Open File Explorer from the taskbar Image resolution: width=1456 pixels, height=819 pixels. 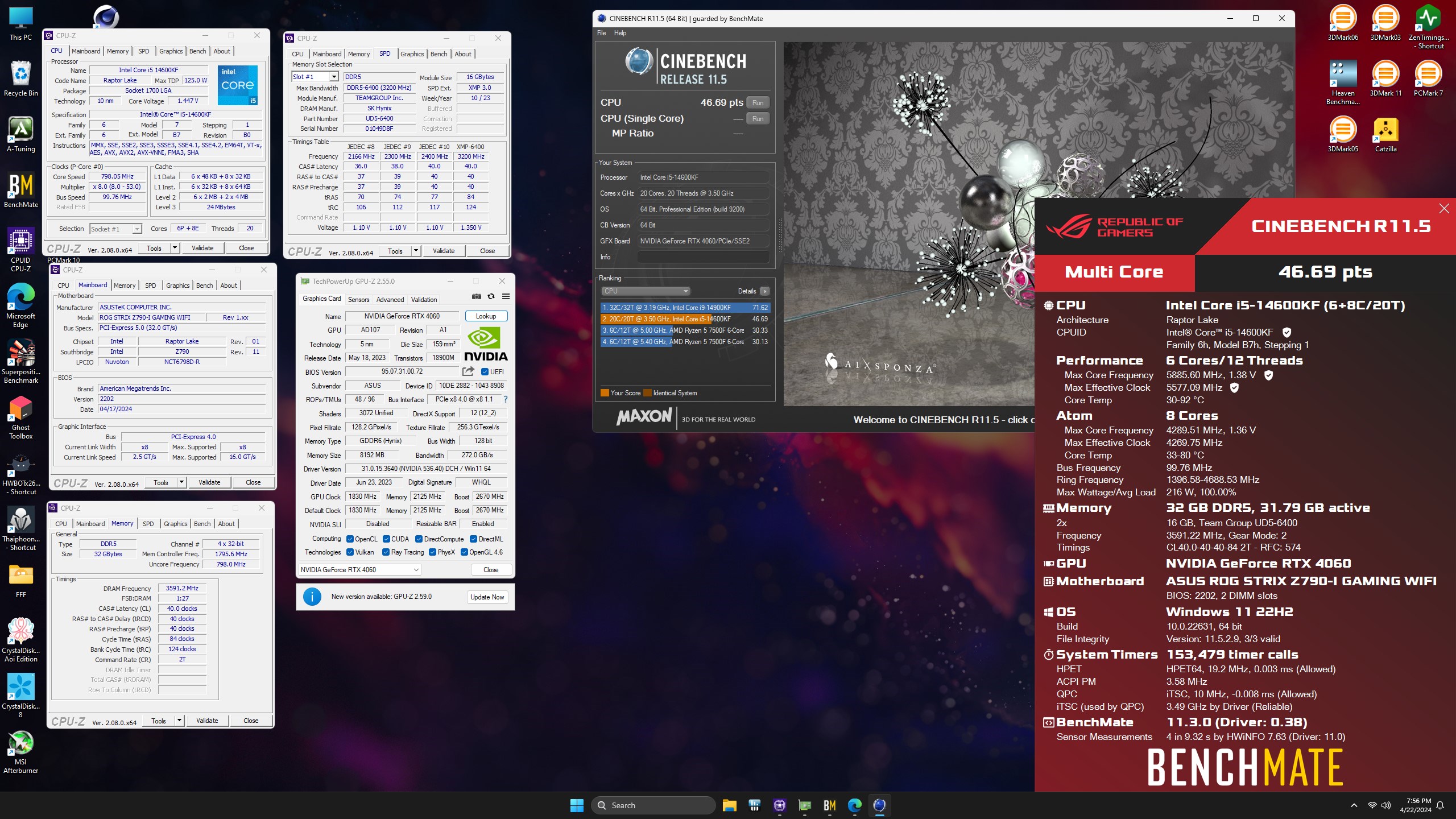(729, 805)
